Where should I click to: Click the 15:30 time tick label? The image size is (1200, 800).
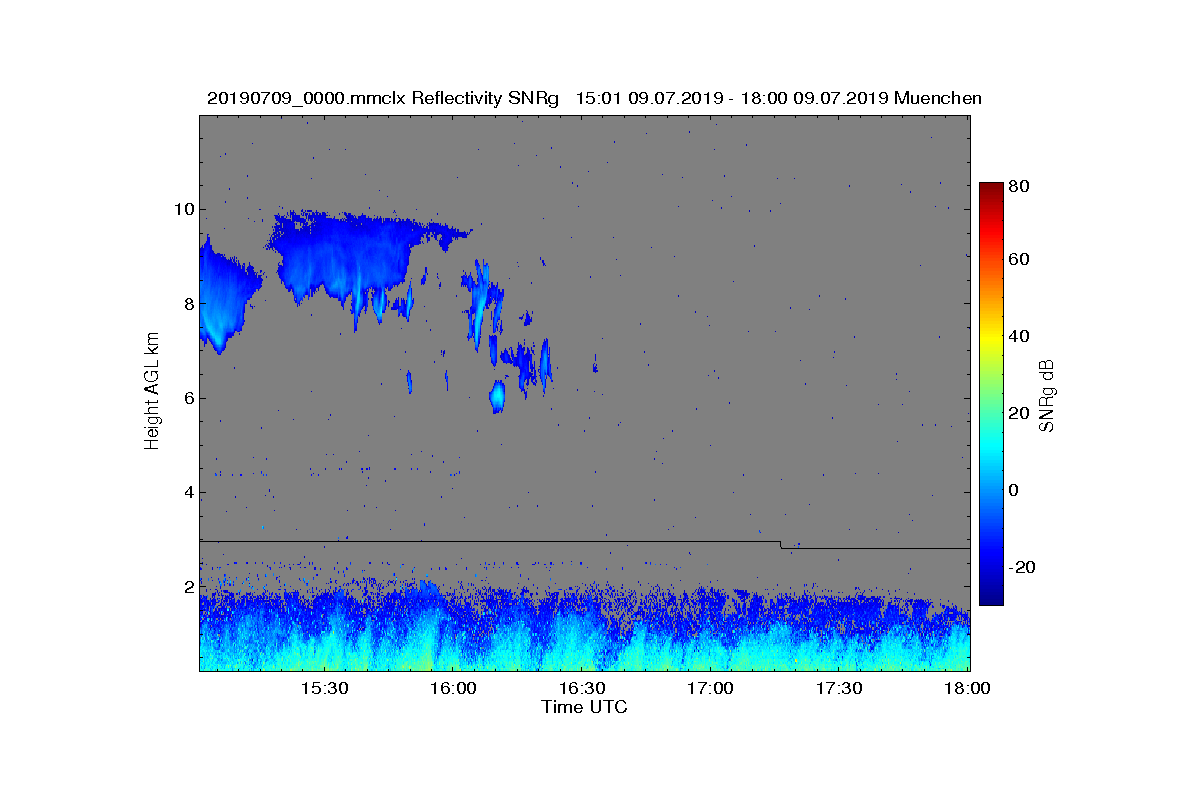[324, 689]
